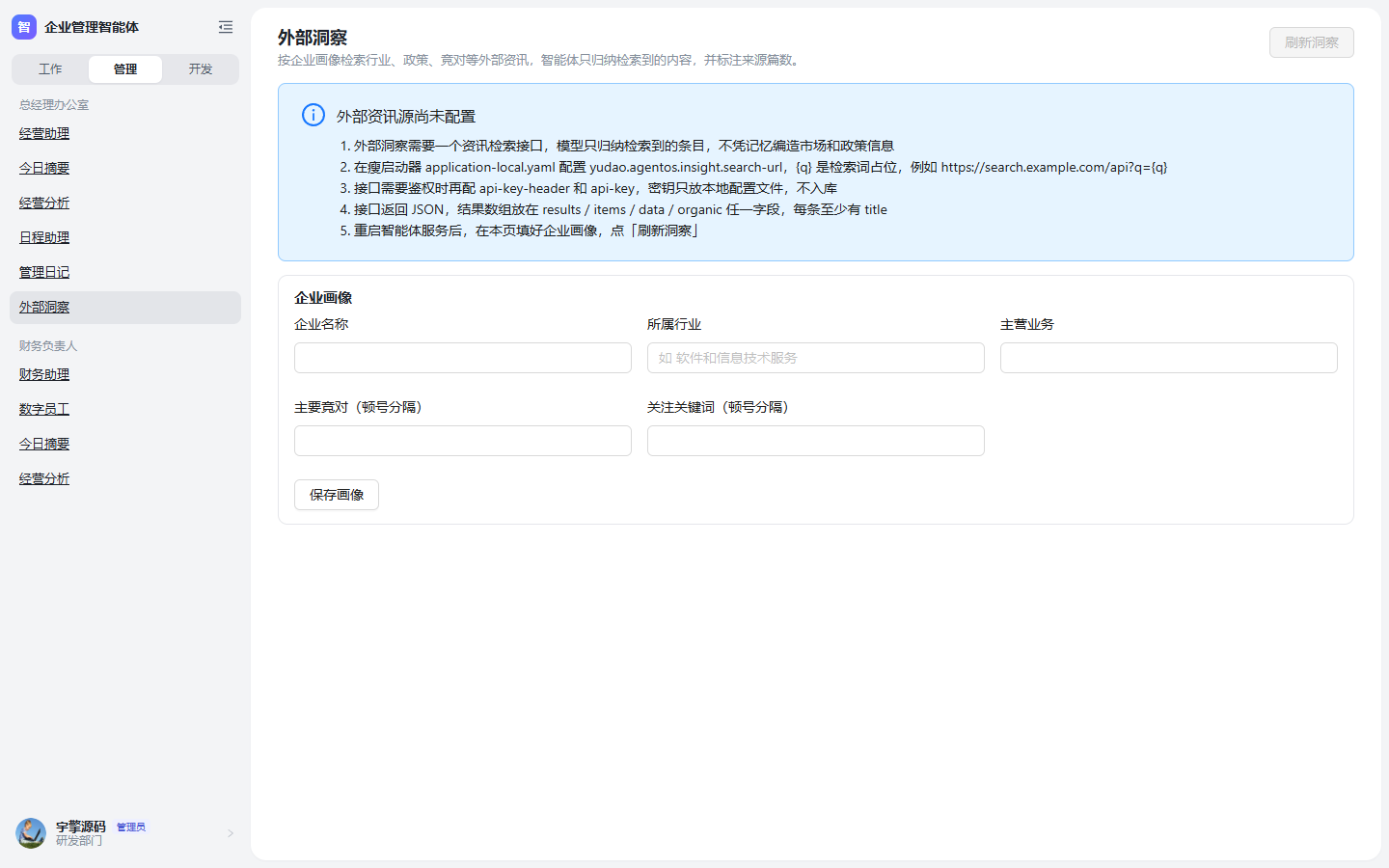Click the 主要竞对 input box
The width and height of the screenshot is (1389, 868).
point(463,441)
